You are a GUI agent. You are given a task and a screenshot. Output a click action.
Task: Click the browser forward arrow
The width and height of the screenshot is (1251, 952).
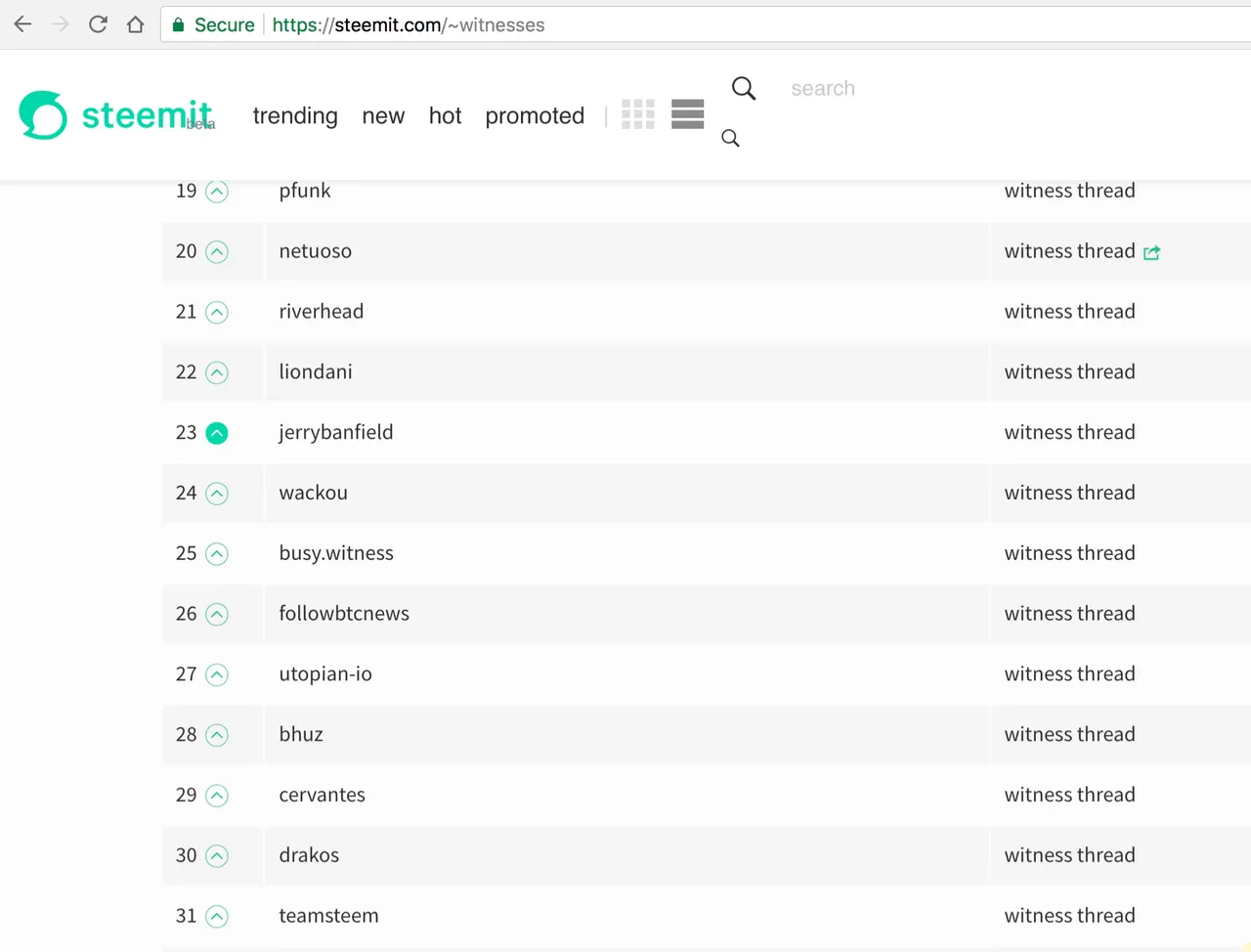tap(61, 24)
